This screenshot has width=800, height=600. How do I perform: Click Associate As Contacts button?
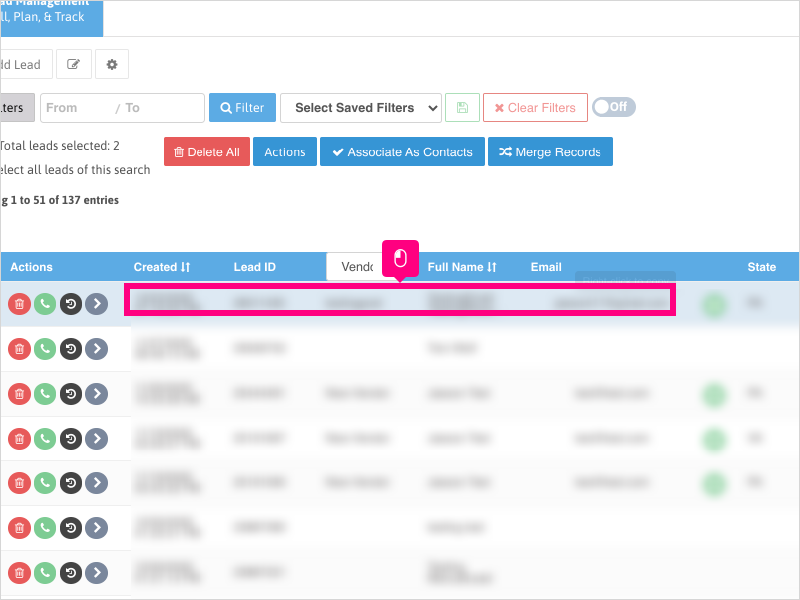click(402, 152)
